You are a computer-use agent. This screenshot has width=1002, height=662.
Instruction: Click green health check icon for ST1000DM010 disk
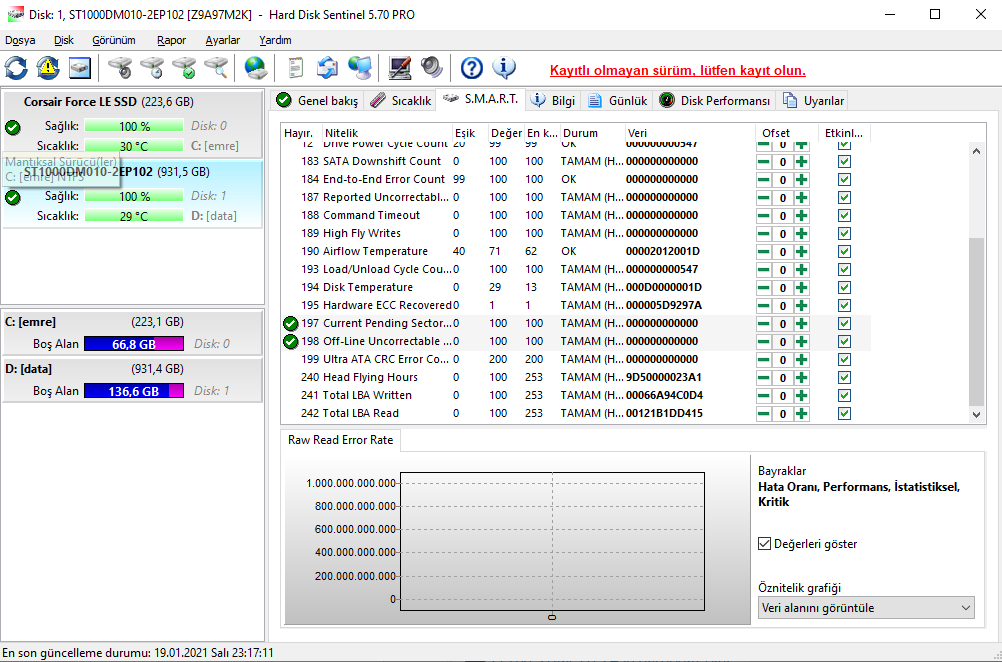coord(12,197)
